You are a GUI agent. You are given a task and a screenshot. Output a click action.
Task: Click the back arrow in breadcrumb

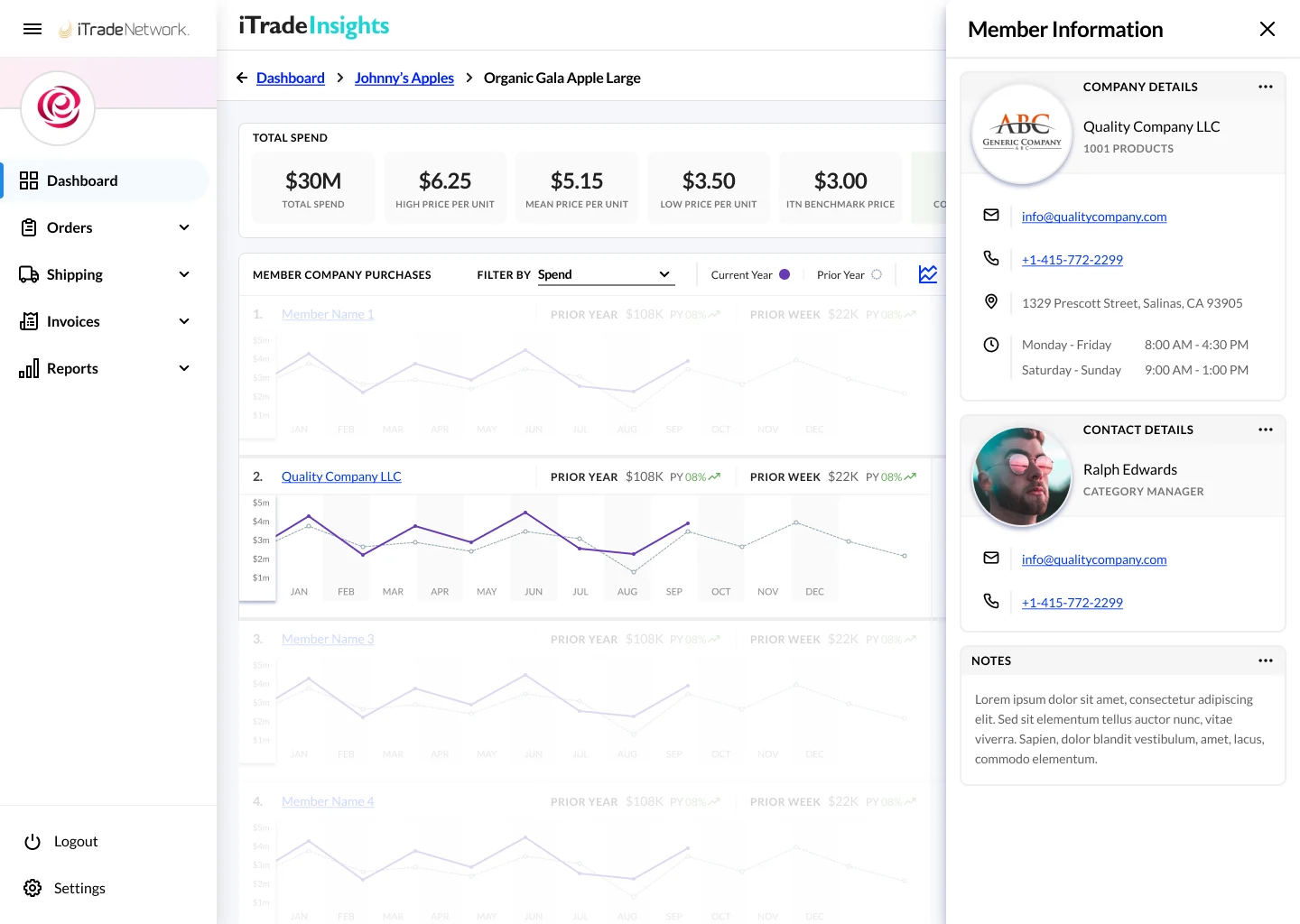tap(242, 78)
